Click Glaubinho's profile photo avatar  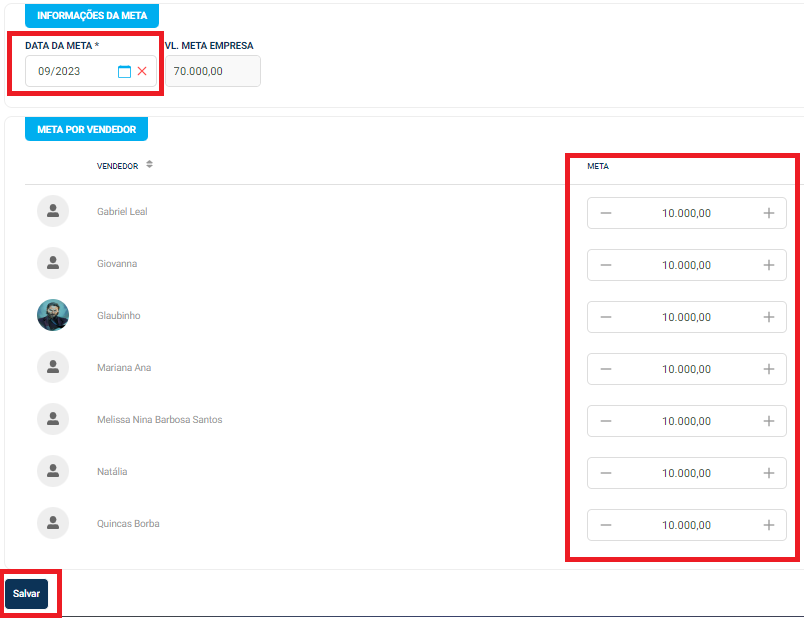pyautogui.click(x=53, y=315)
